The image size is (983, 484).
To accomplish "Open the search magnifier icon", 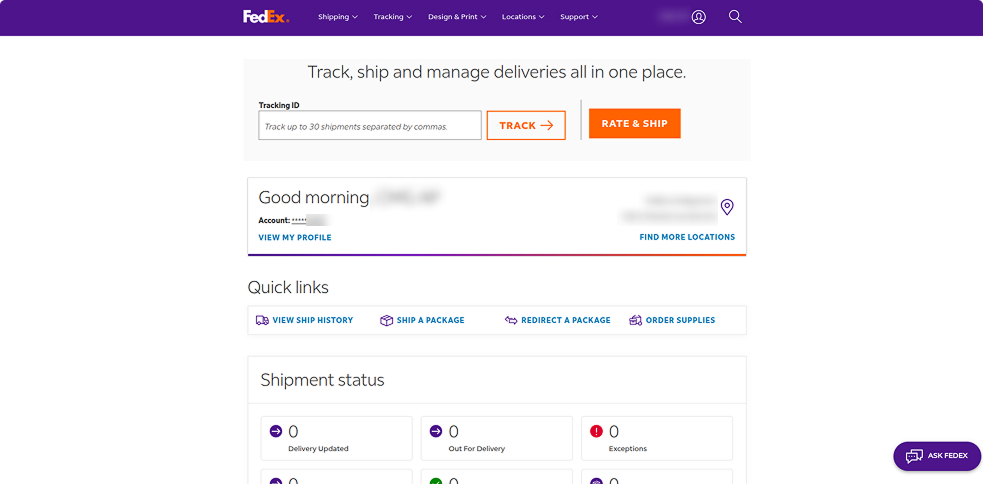I will click(x=735, y=17).
